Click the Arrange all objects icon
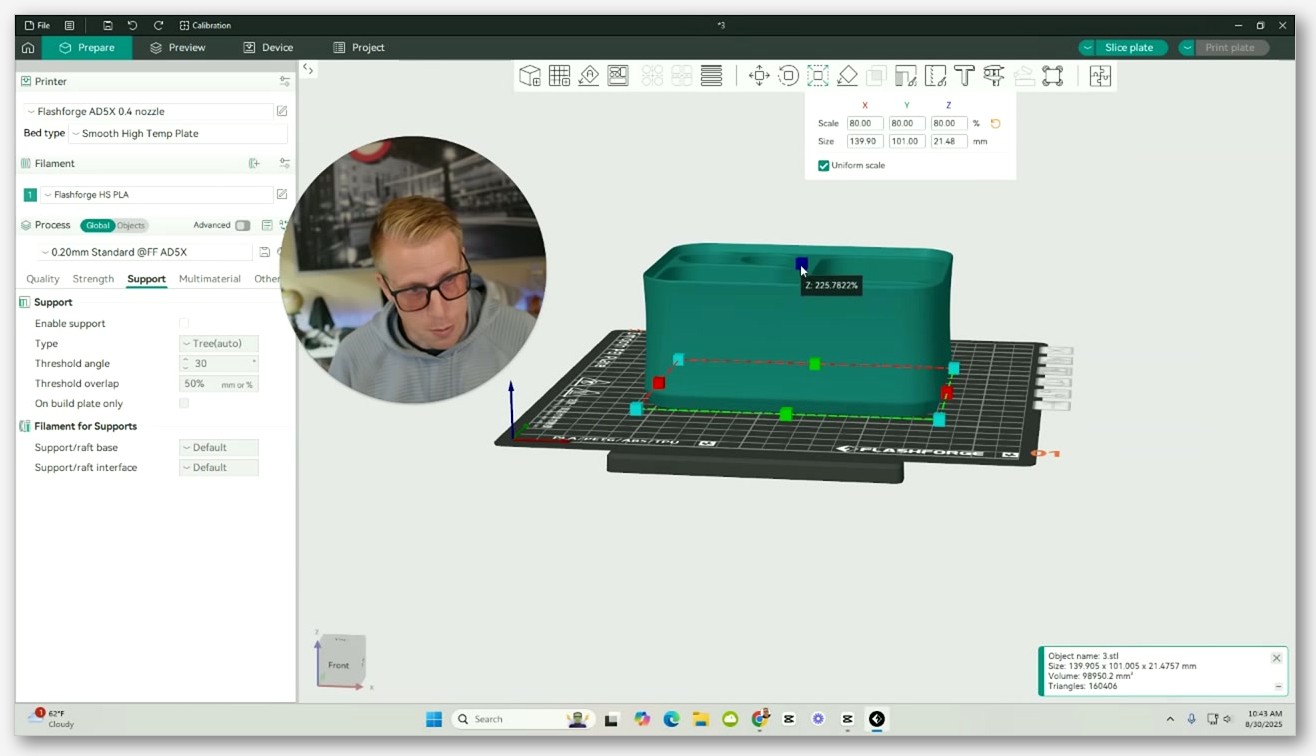This screenshot has height=756, width=1316. 618,76
